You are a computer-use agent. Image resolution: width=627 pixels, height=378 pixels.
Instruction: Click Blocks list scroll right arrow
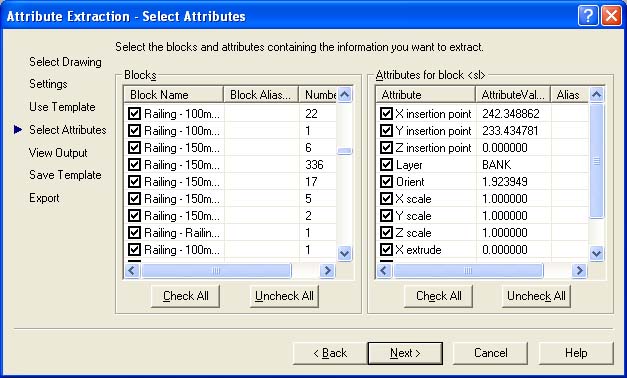click(x=327, y=271)
